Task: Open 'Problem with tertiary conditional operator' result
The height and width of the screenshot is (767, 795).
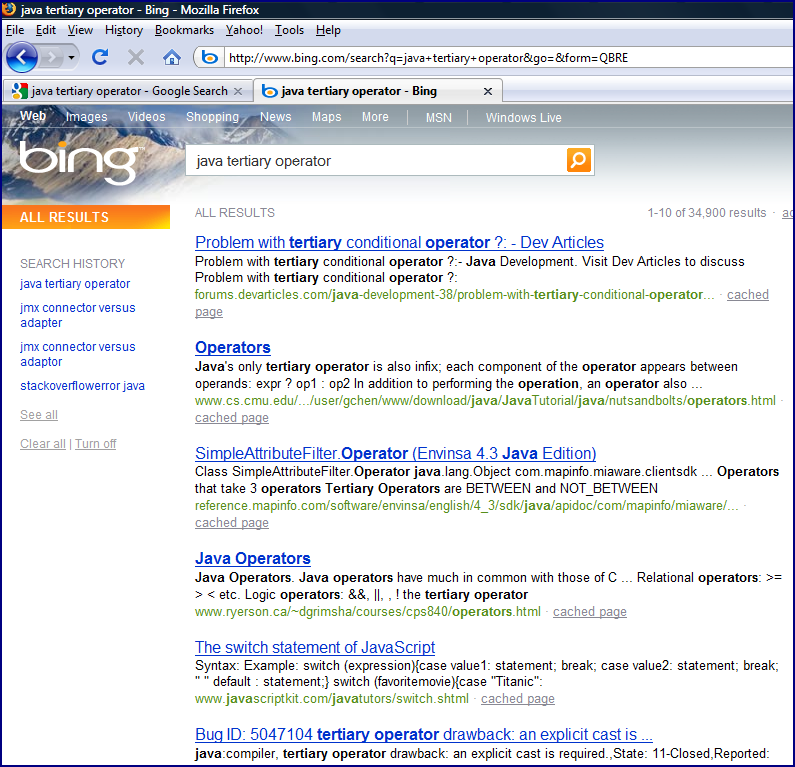Action: (400, 242)
